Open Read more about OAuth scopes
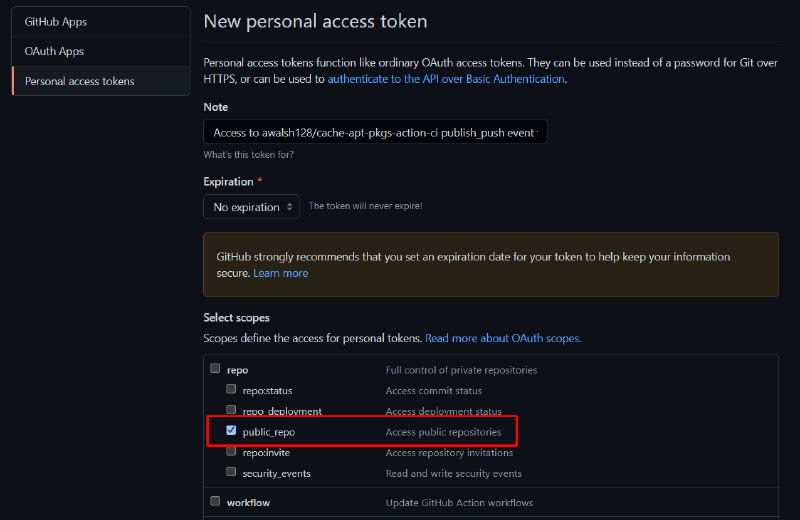Image resolution: width=800 pixels, height=520 pixels. [503, 338]
